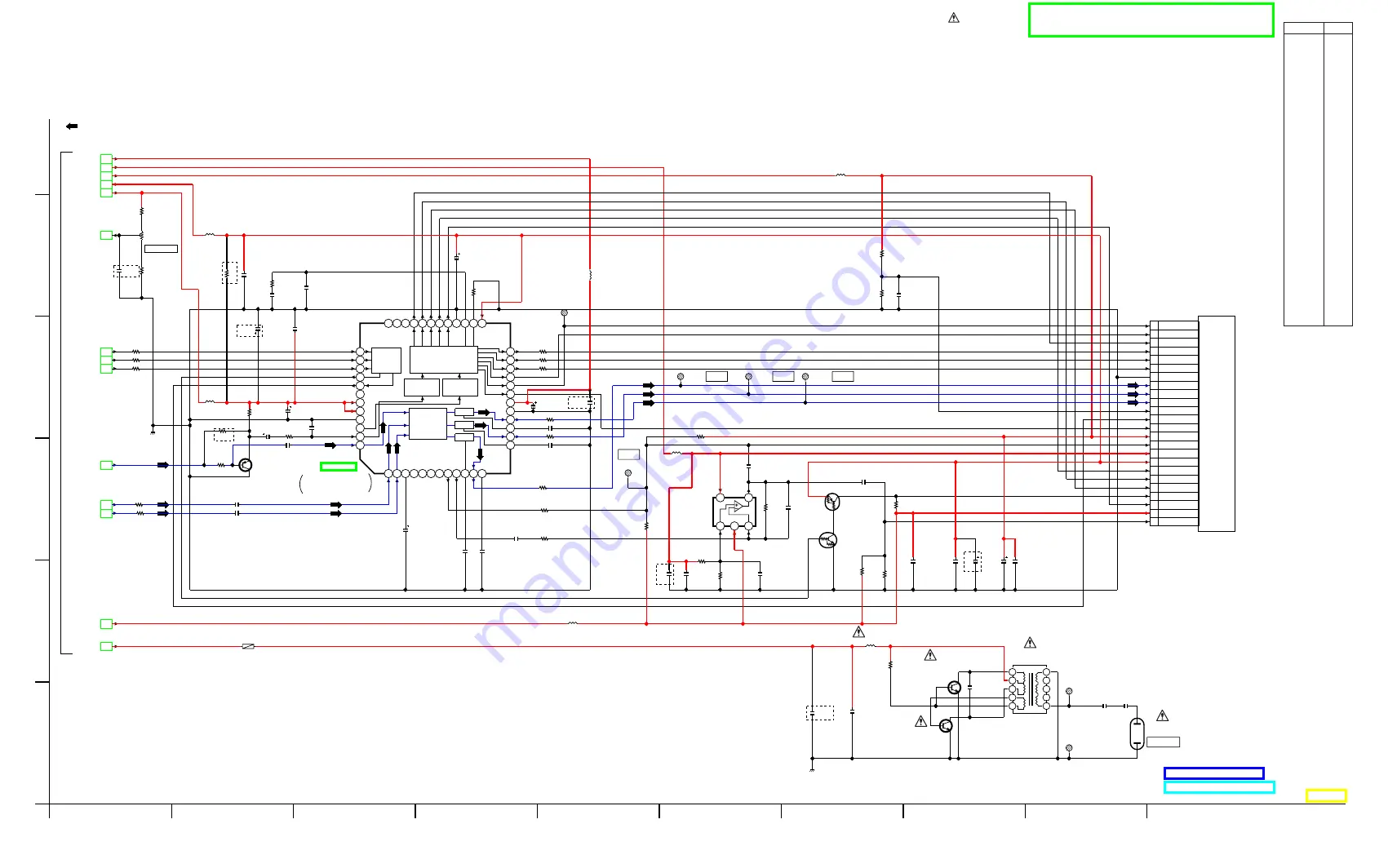The width and height of the screenshot is (1388, 868).
Task: Click the warning triangle above the transformer
Action: coord(1031,643)
